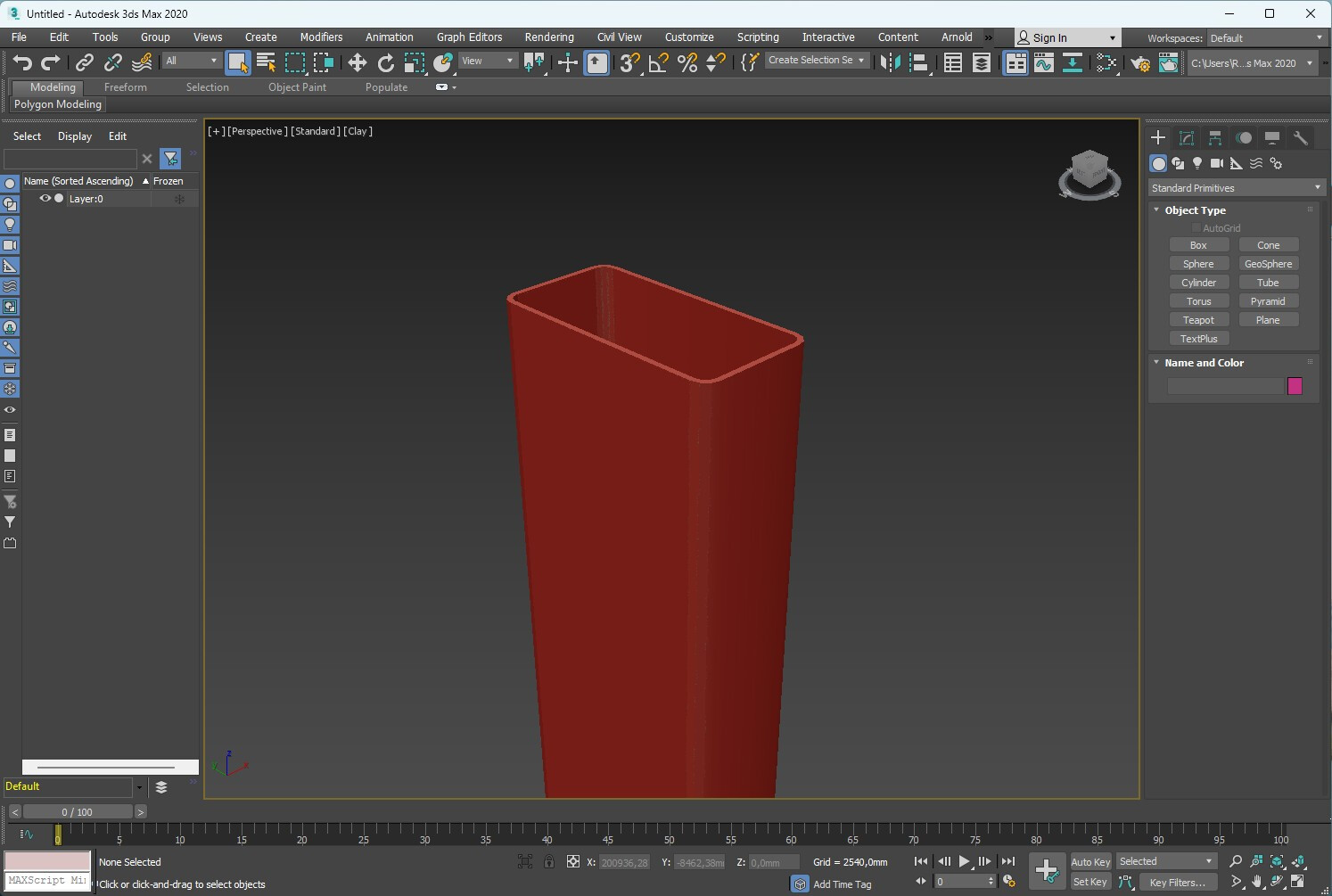This screenshot has height=896, width=1332.
Task: Select the Select and Link tool
Action: click(85, 62)
